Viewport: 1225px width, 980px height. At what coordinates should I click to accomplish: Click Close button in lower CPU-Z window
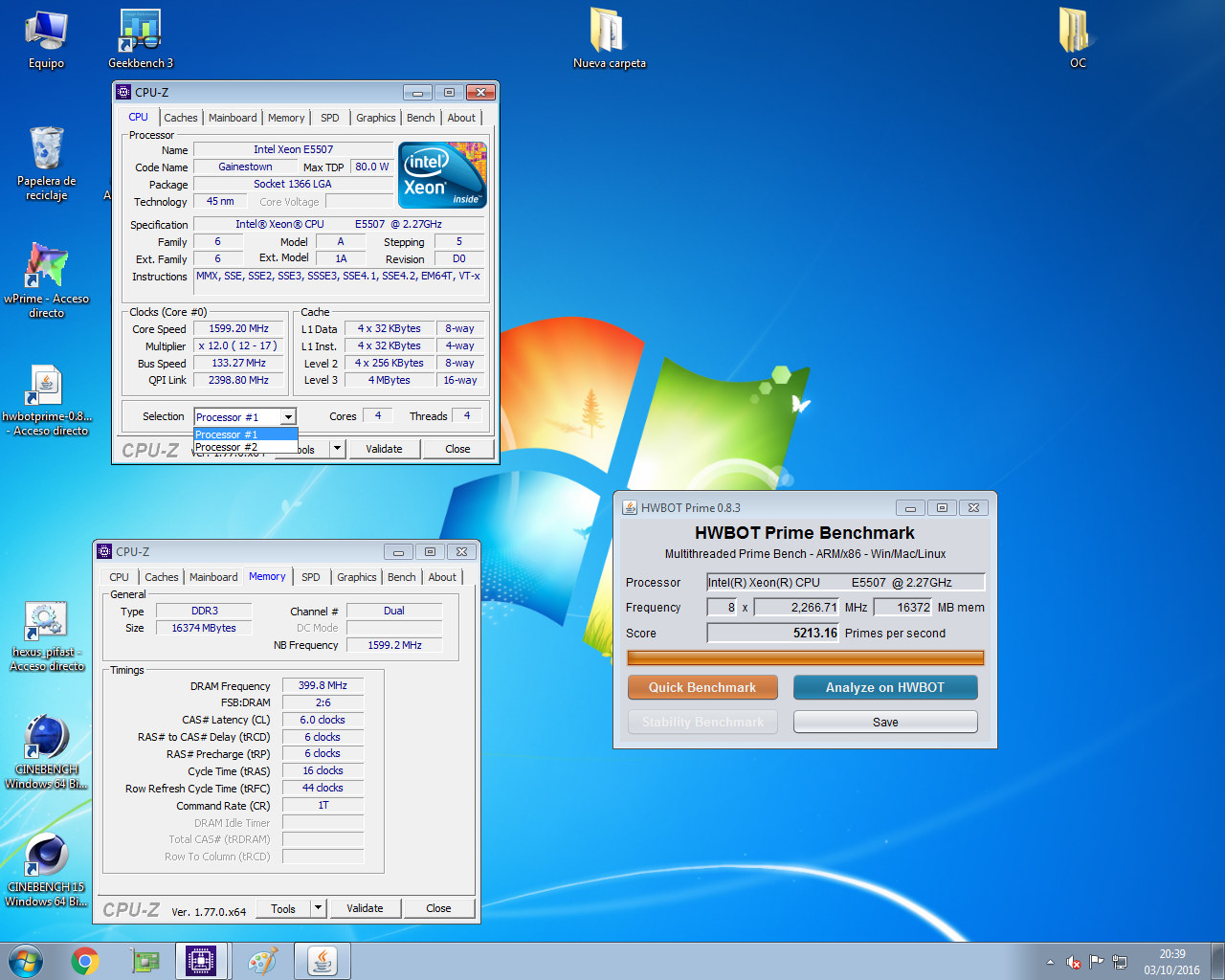tap(438, 908)
